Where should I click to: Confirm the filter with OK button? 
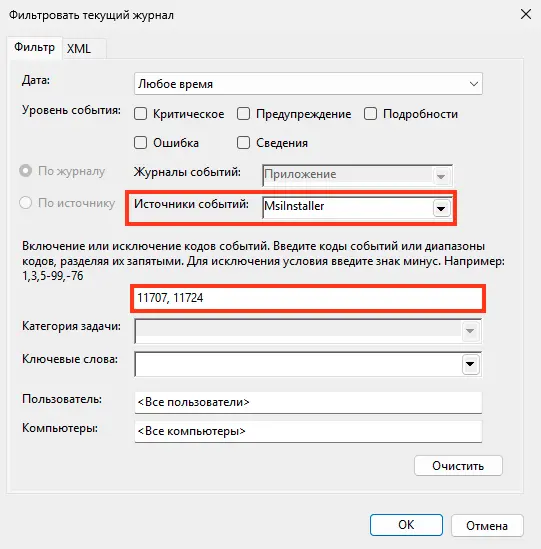[406, 525]
